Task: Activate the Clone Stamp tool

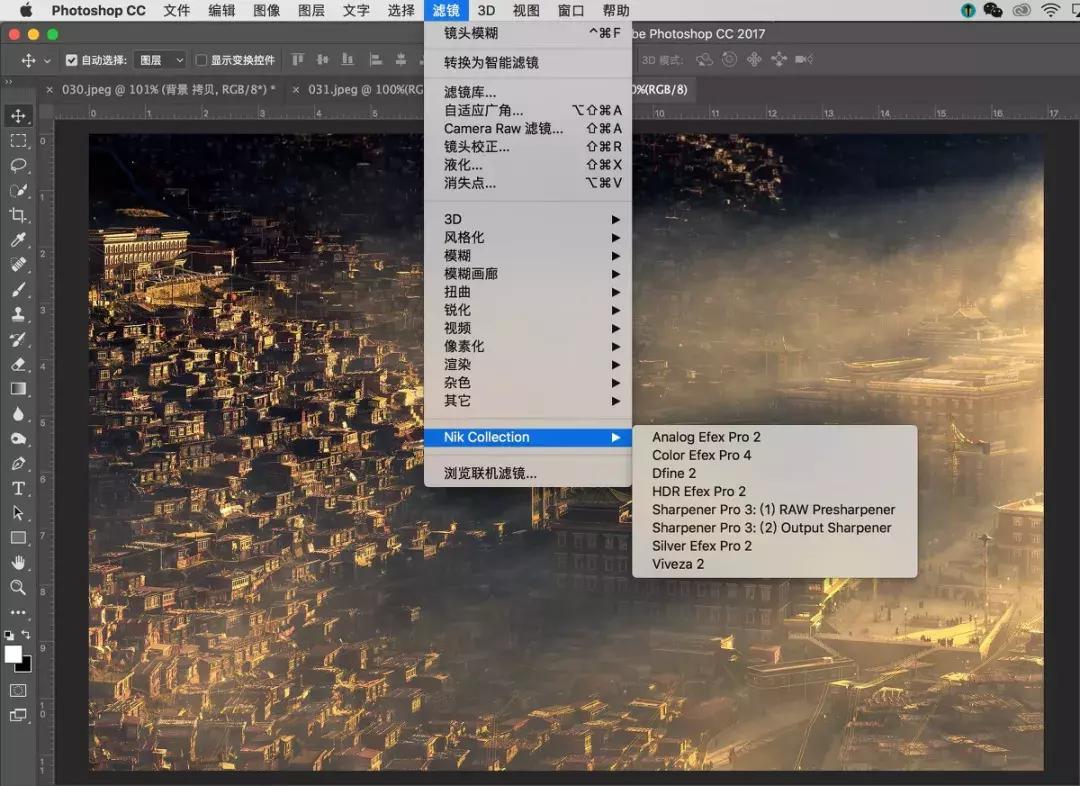Action: [18, 314]
